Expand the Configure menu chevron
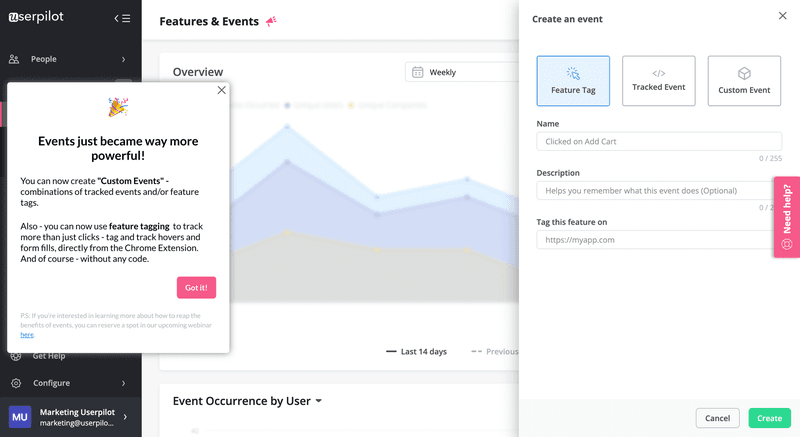The width and height of the screenshot is (800, 437). (123, 383)
